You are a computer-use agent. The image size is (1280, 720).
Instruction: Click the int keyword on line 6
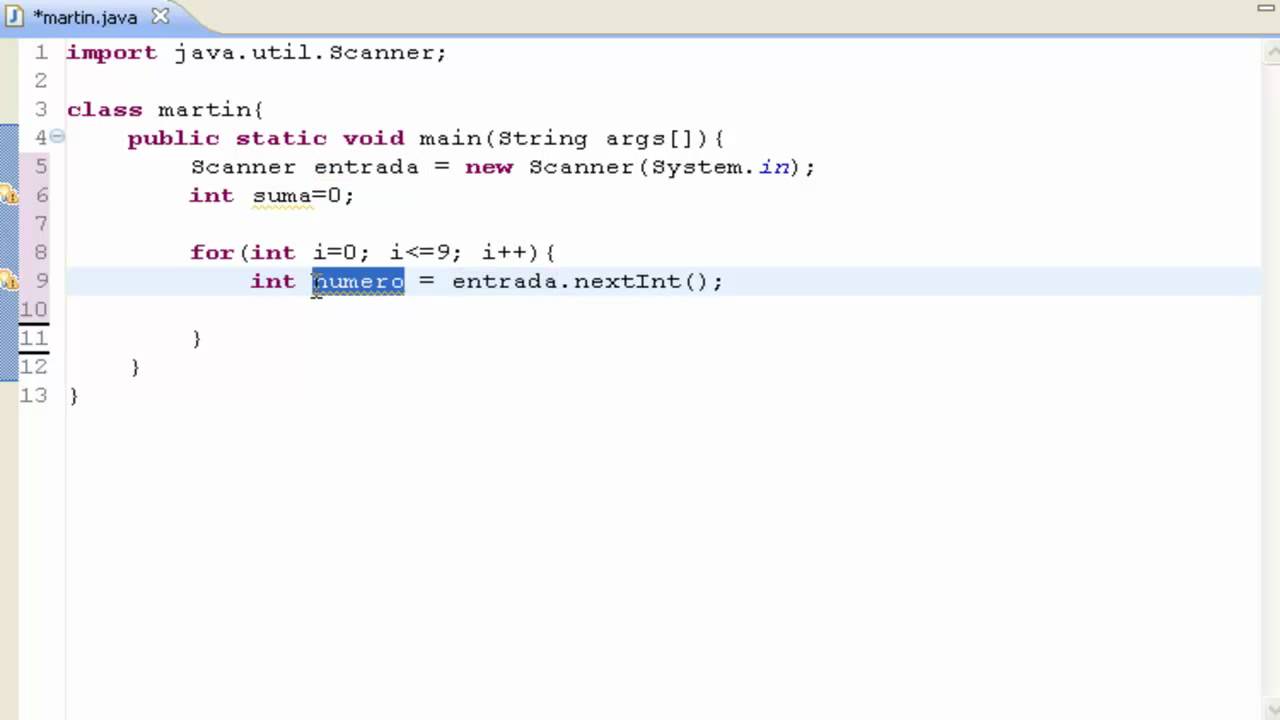[212, 196]
